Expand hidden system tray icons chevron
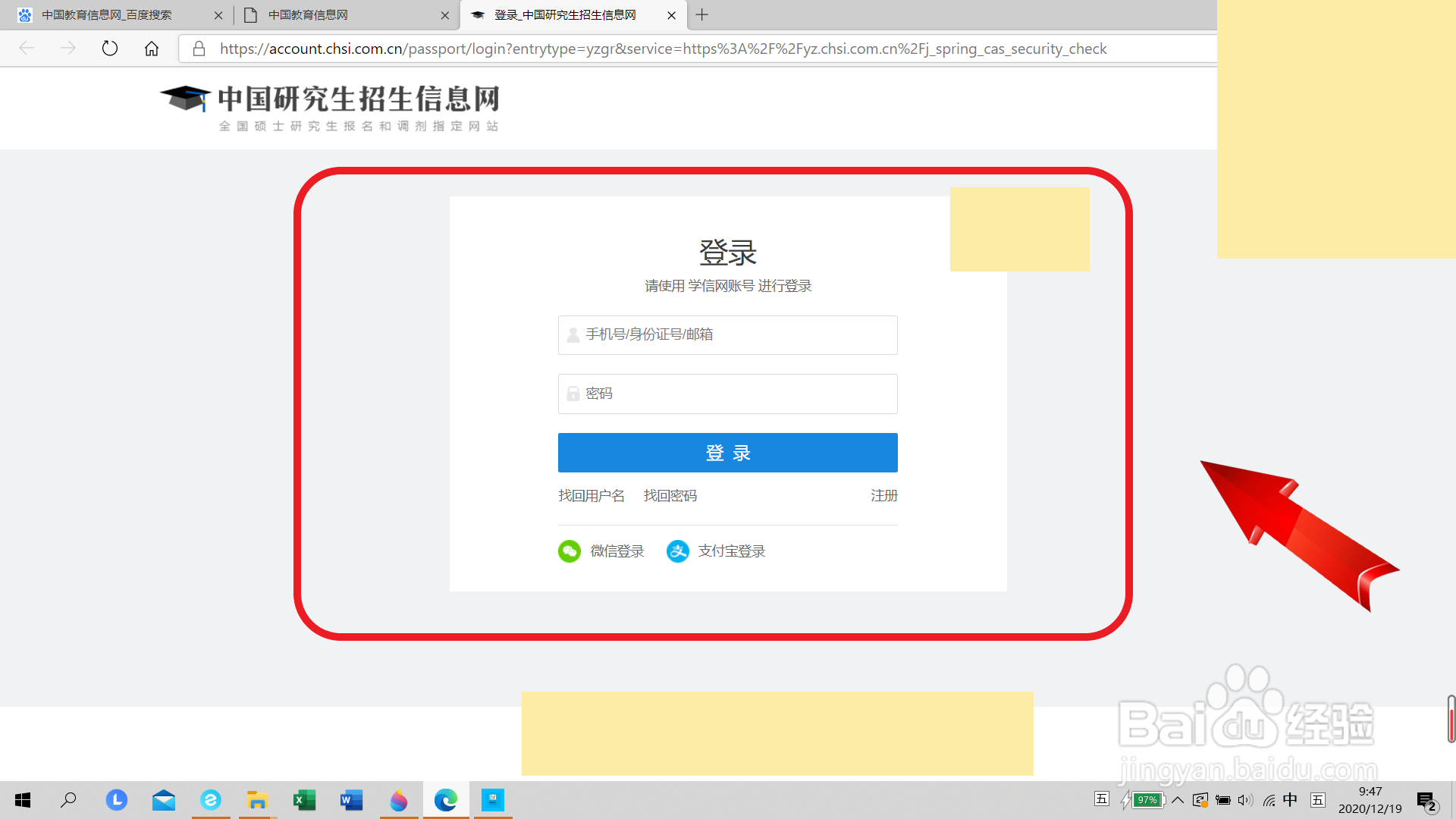 pos(1178,800)
